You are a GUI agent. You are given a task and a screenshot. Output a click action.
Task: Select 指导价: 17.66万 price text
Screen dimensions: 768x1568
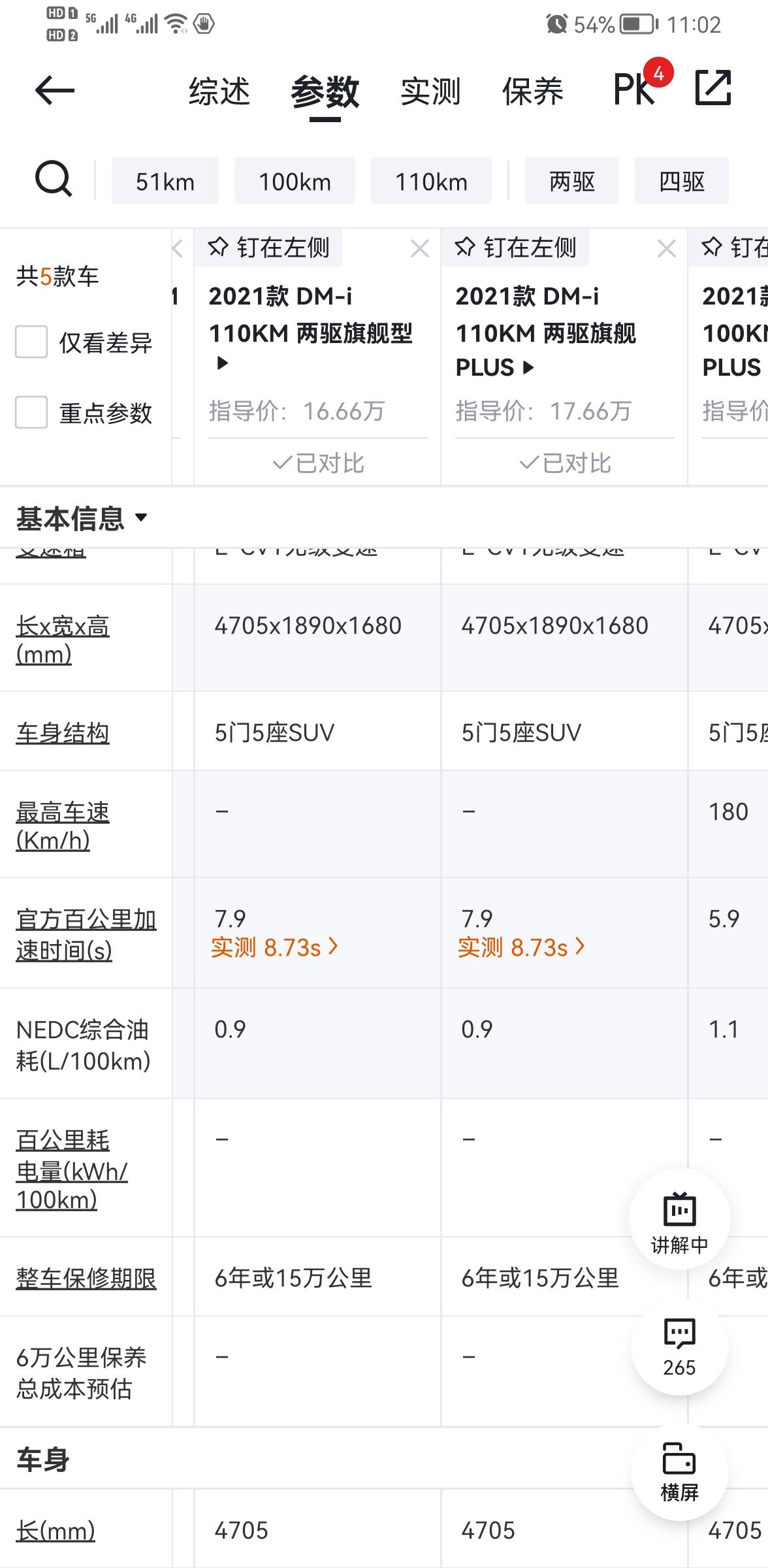pos(543,412)
